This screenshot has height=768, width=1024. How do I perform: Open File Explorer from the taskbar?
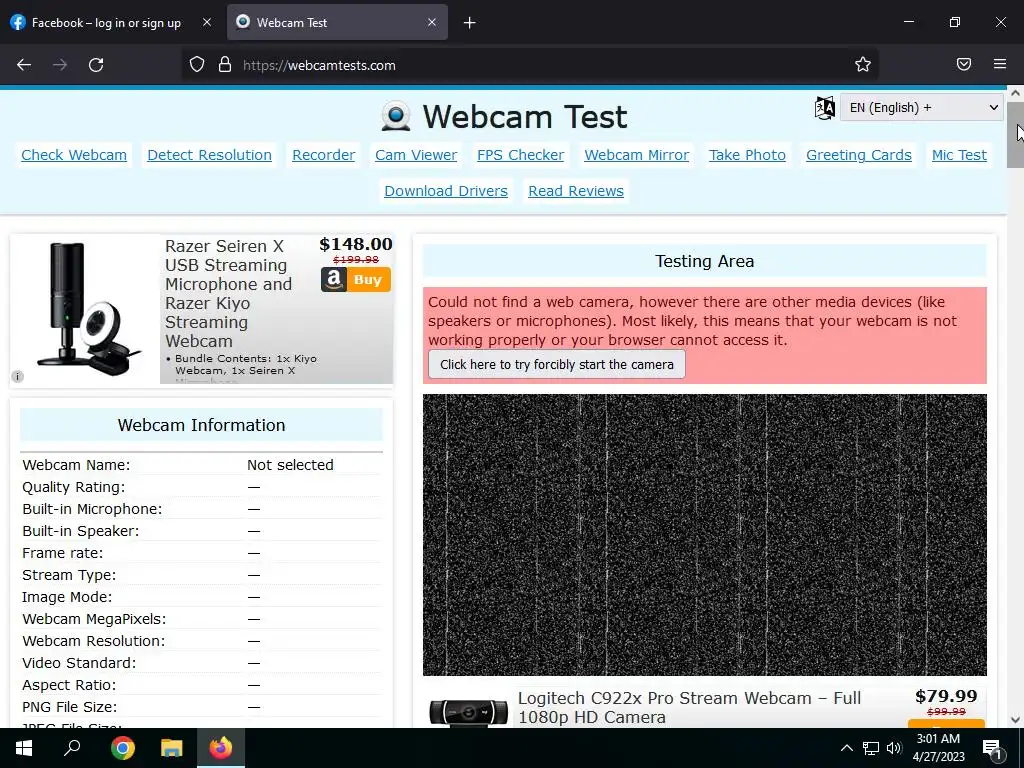pos(172,748)
